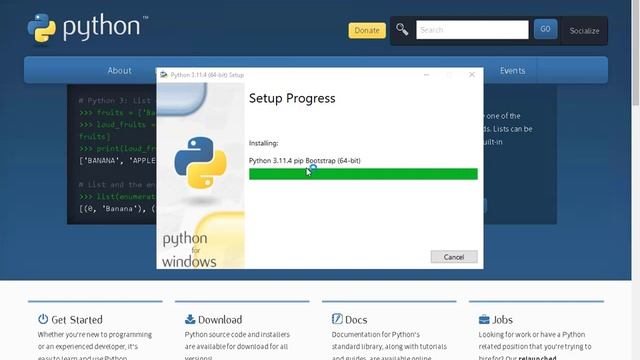Click the briefcase icon beside Jobs
The width and height of the screenshot is (640, 360).
(484, 319)
